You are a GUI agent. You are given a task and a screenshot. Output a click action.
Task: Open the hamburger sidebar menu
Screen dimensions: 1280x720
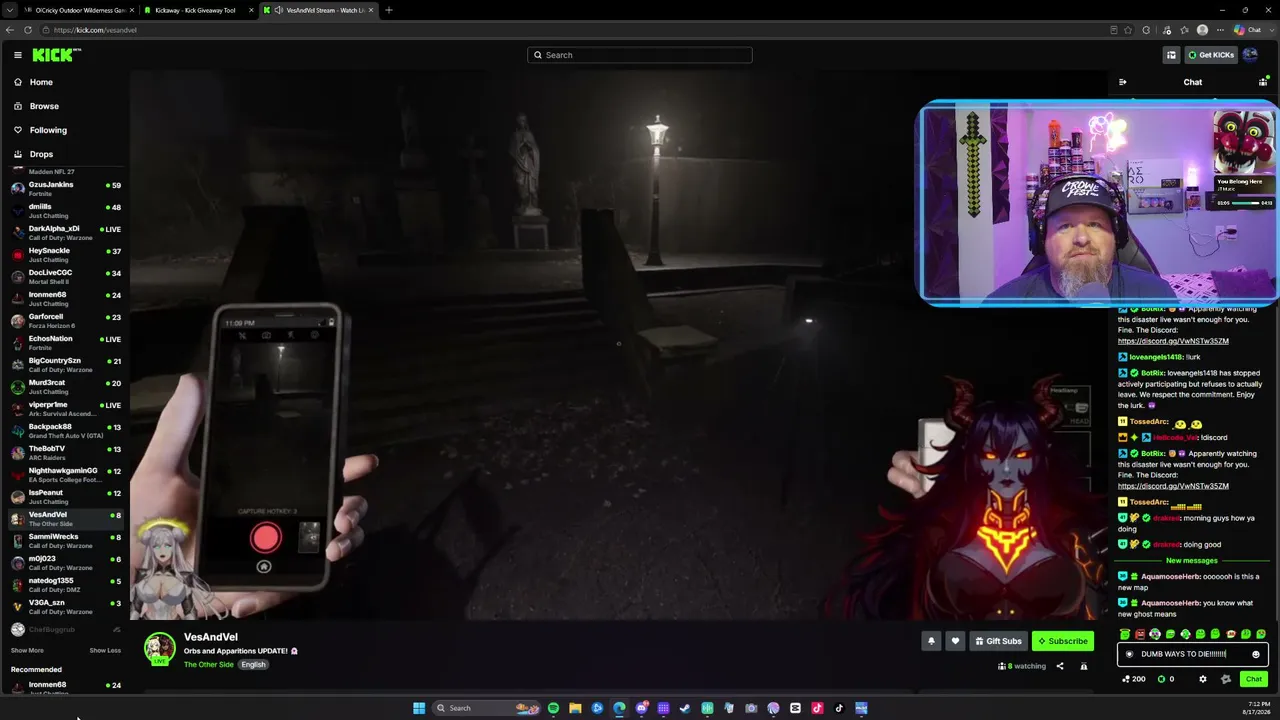click(x=17, y=55)
